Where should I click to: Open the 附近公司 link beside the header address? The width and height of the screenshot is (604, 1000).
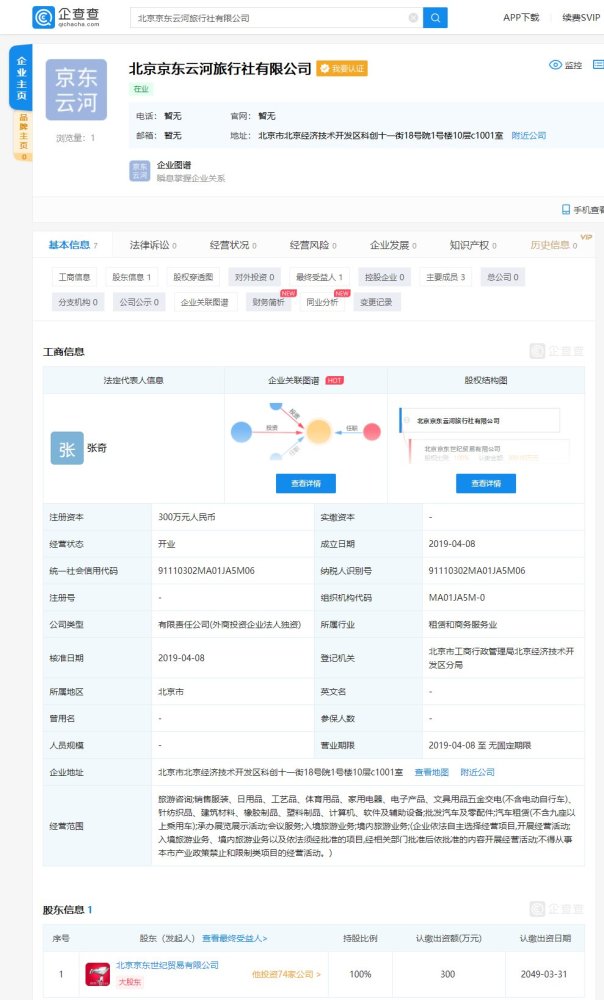pos(529,135)
